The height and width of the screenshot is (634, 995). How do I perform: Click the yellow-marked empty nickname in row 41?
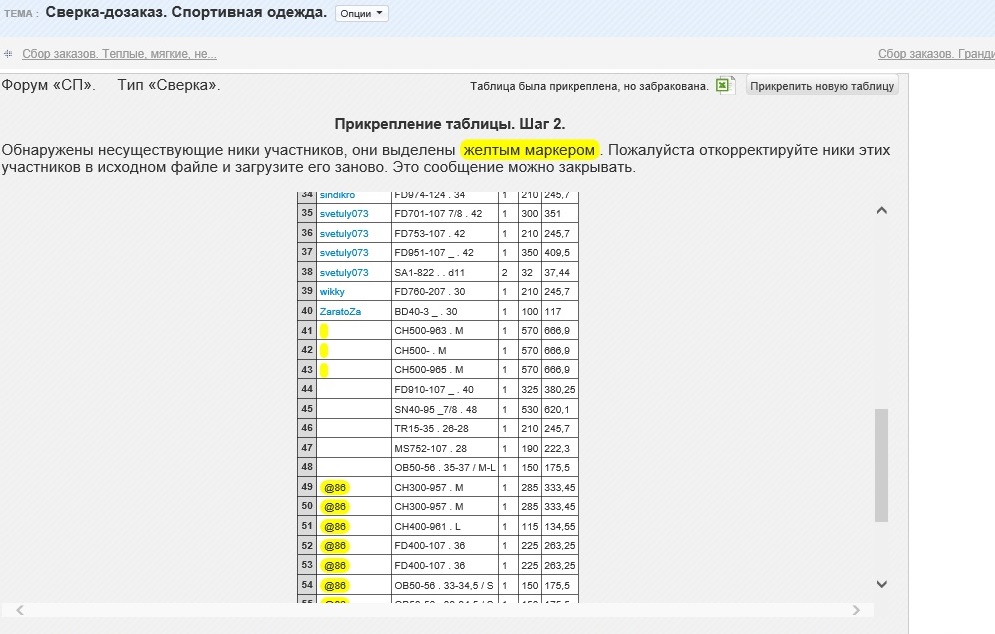tap(324, 331)
